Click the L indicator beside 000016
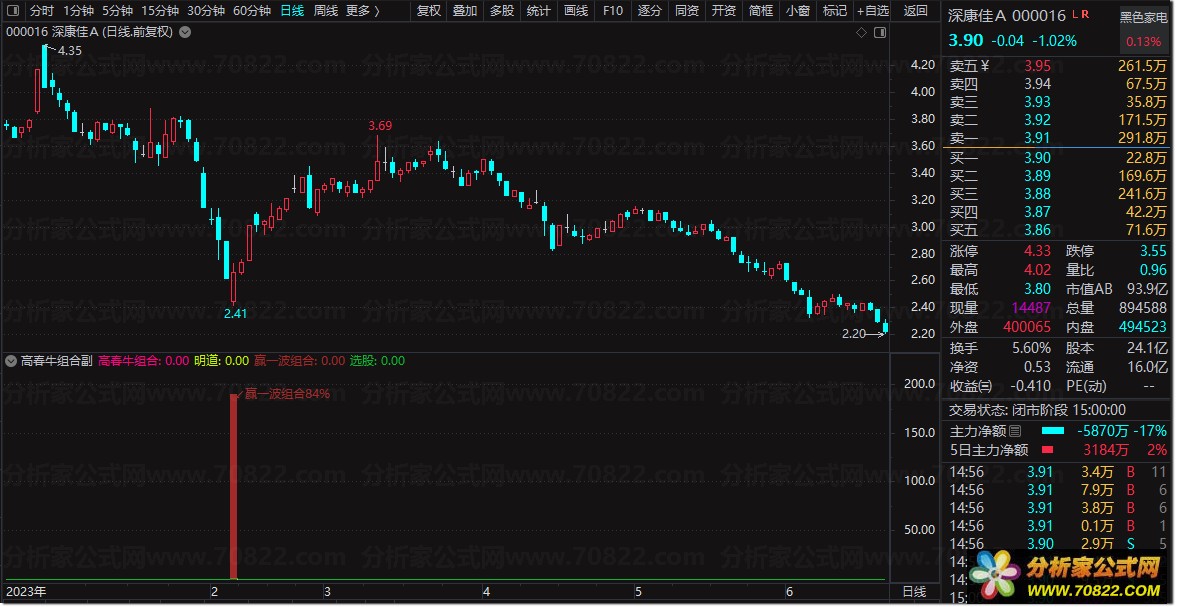Screen dimensions: 1177x607 [x=1075, y=14]
